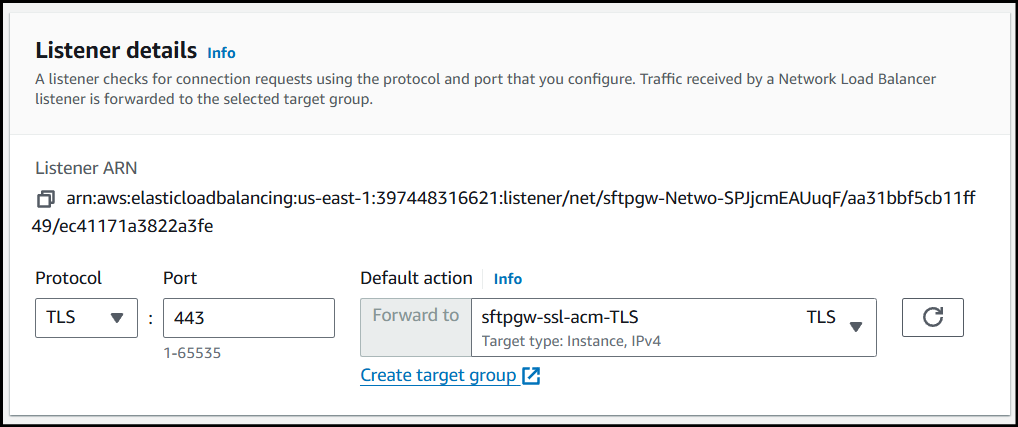Click the TLS value in the Protocol selector
Screen dimensions: 1018x427
[x=62, y=318]
